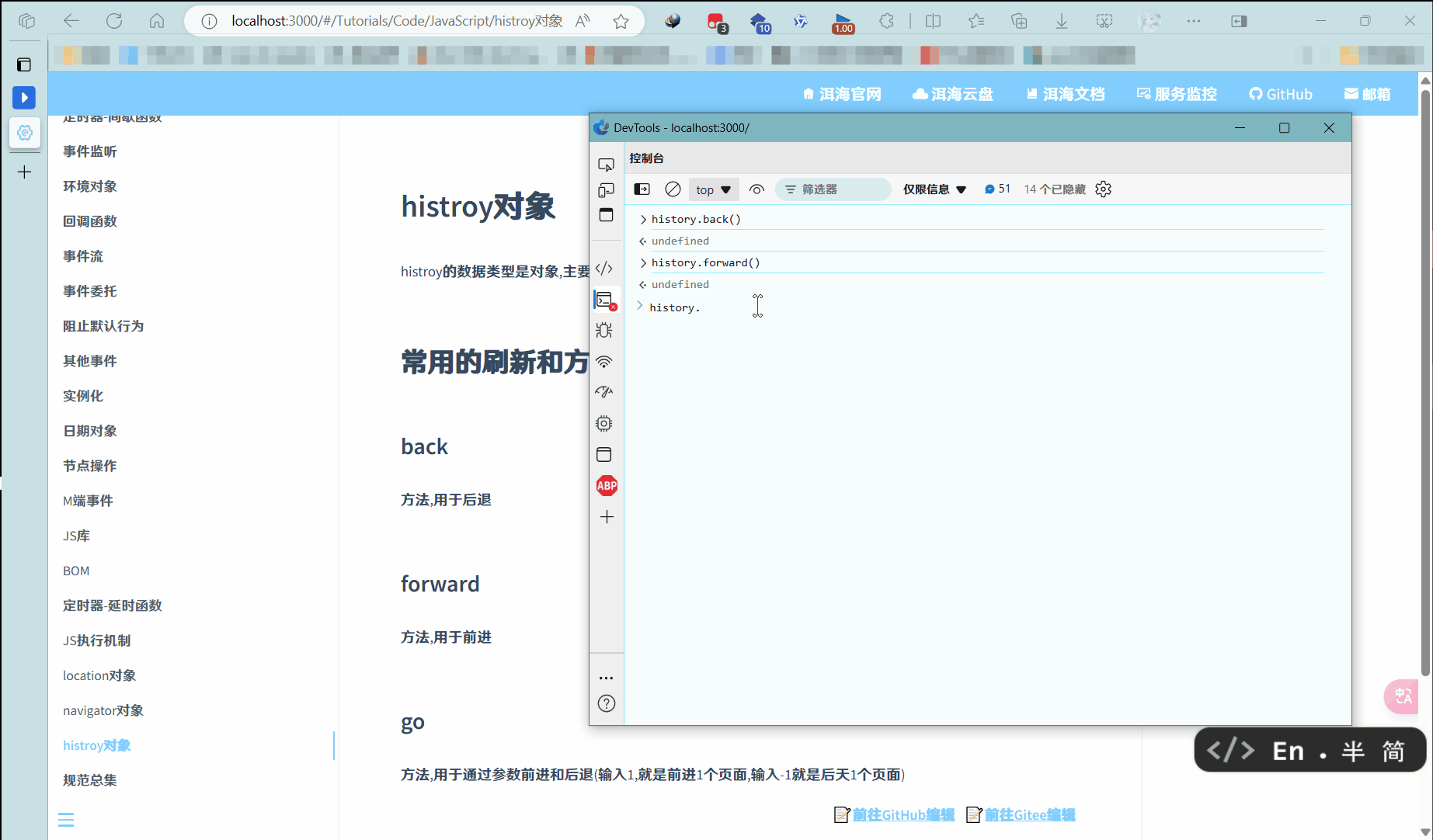Open browser settings and more menu

[1194, 22]
